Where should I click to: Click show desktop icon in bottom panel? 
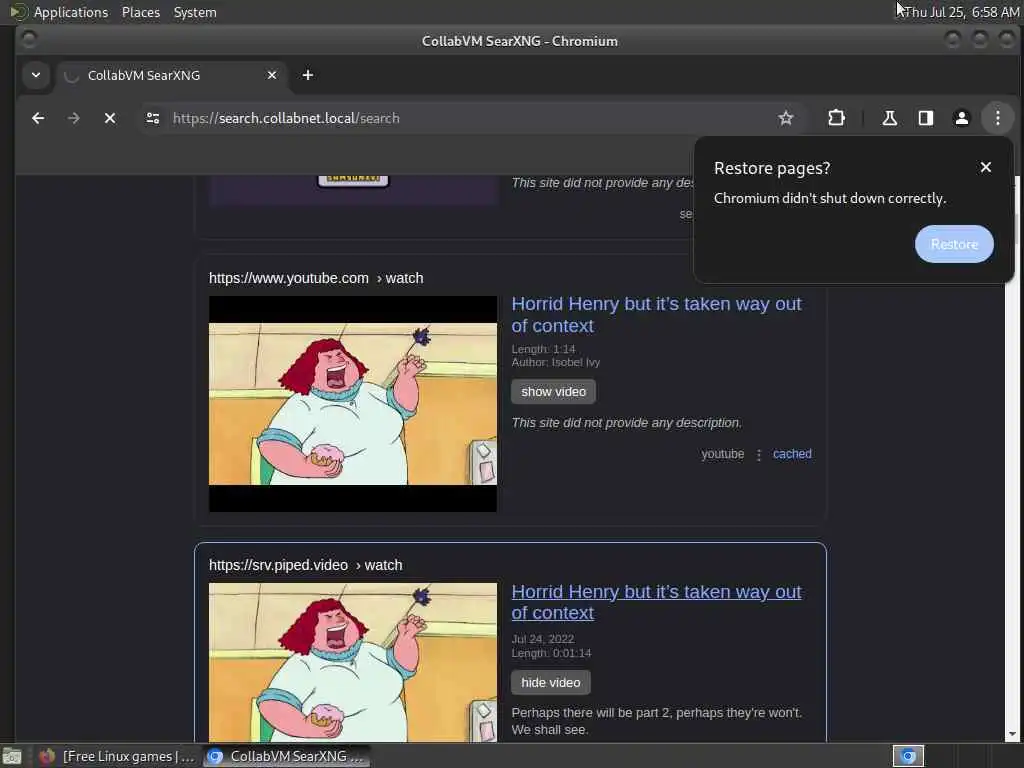(12, 756)
